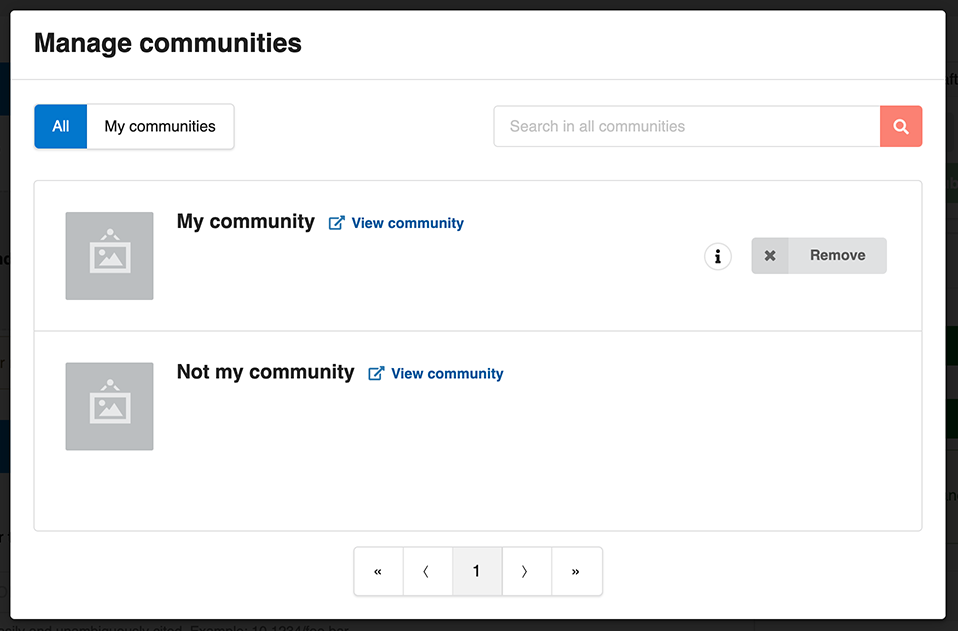
Task: View the Not my community page
Action: (x=446, y=373)
